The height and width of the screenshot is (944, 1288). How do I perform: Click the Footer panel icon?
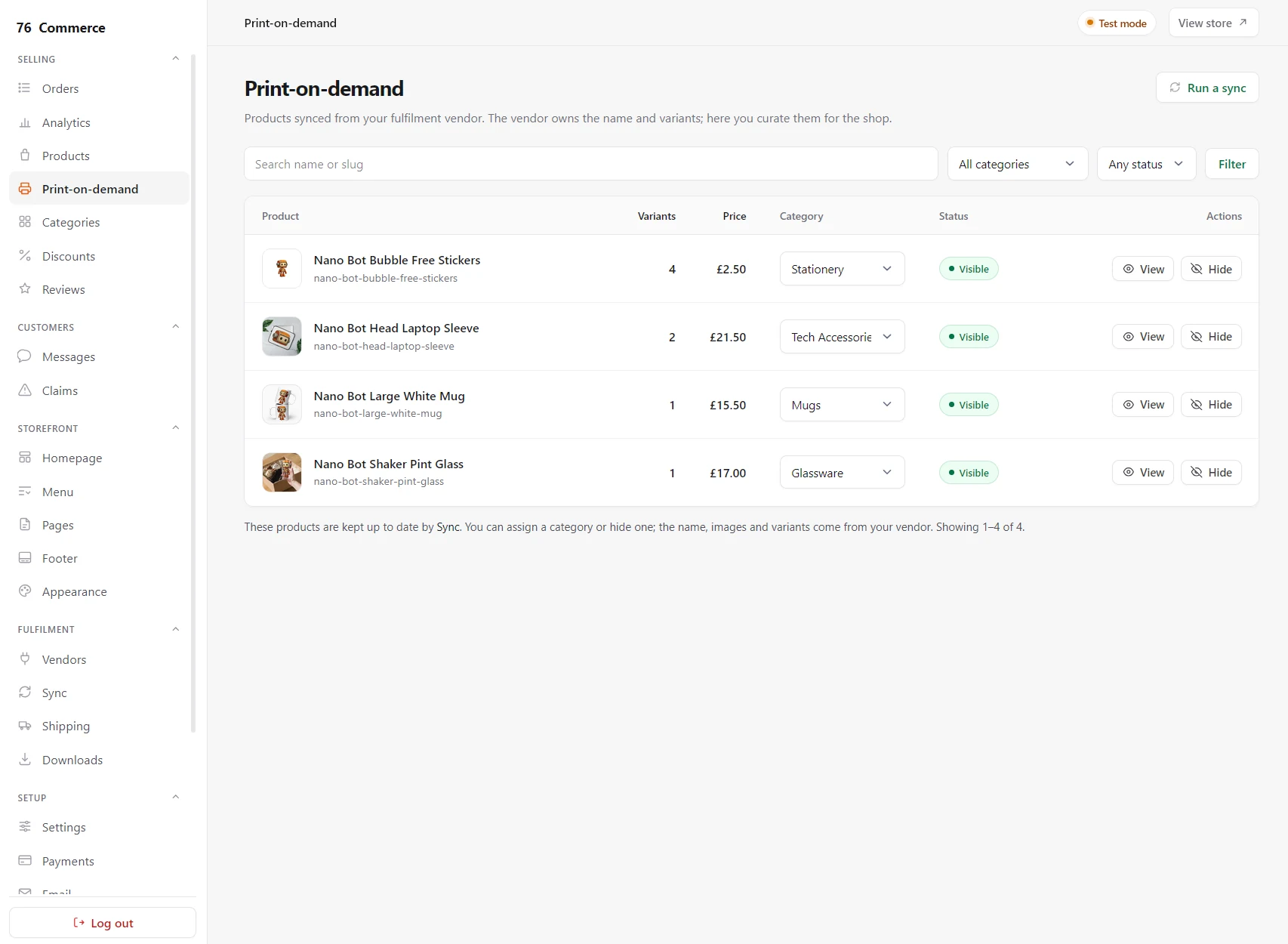25,558
